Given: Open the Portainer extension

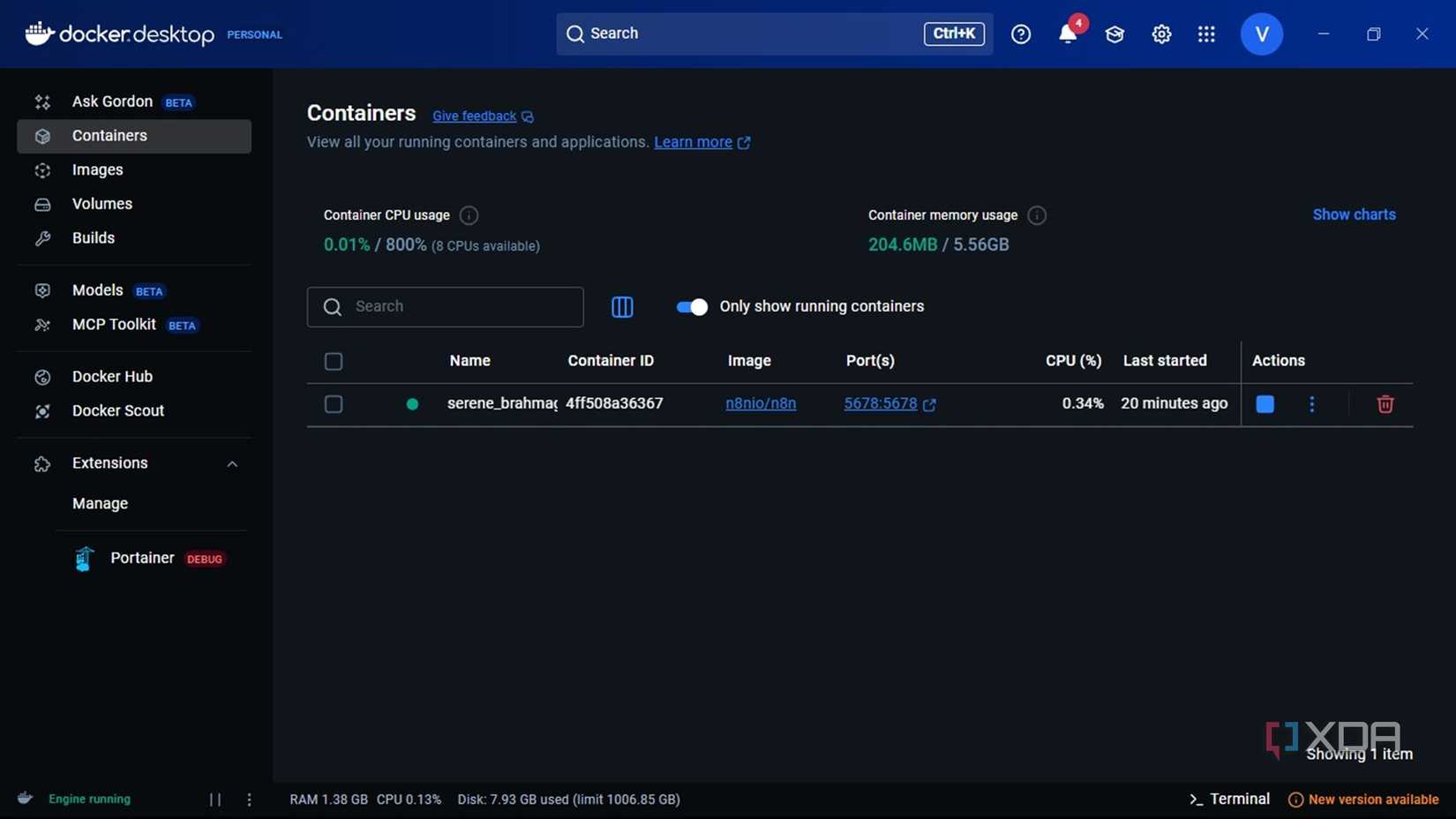Looking at the screenshot, I should click(150, 559).
